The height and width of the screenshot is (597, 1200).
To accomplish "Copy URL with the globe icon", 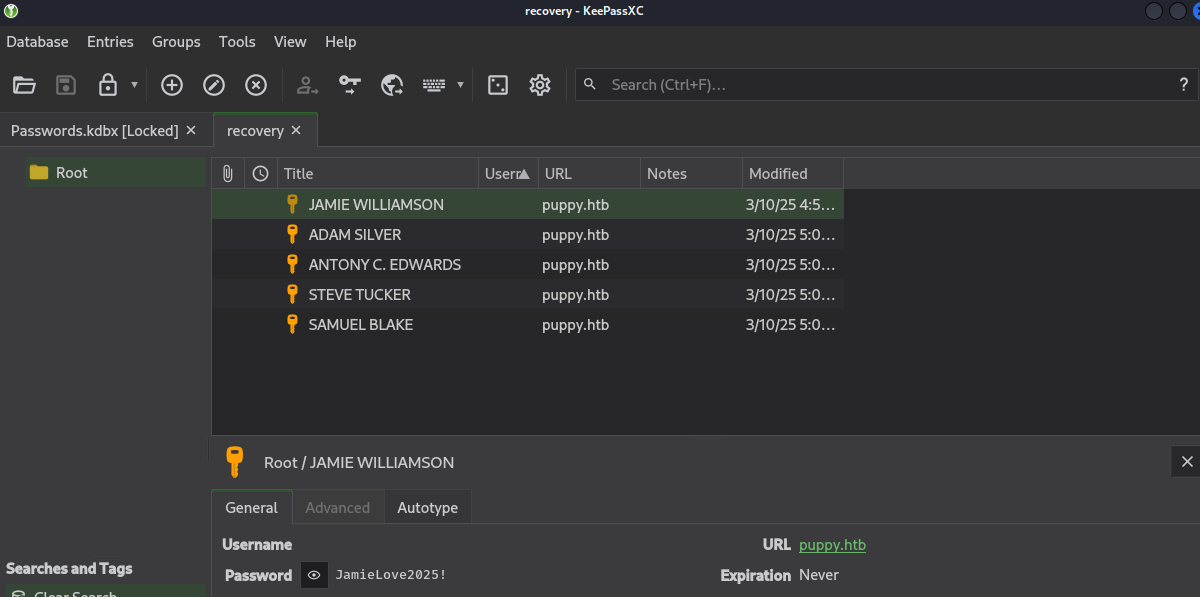I will (392, 85).
